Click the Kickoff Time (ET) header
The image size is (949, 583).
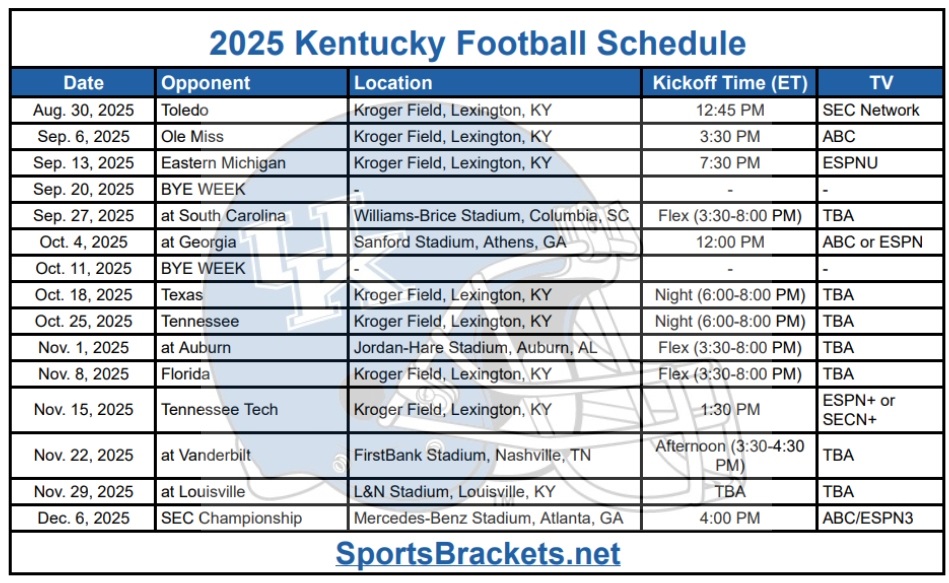[x=729, y=83]
